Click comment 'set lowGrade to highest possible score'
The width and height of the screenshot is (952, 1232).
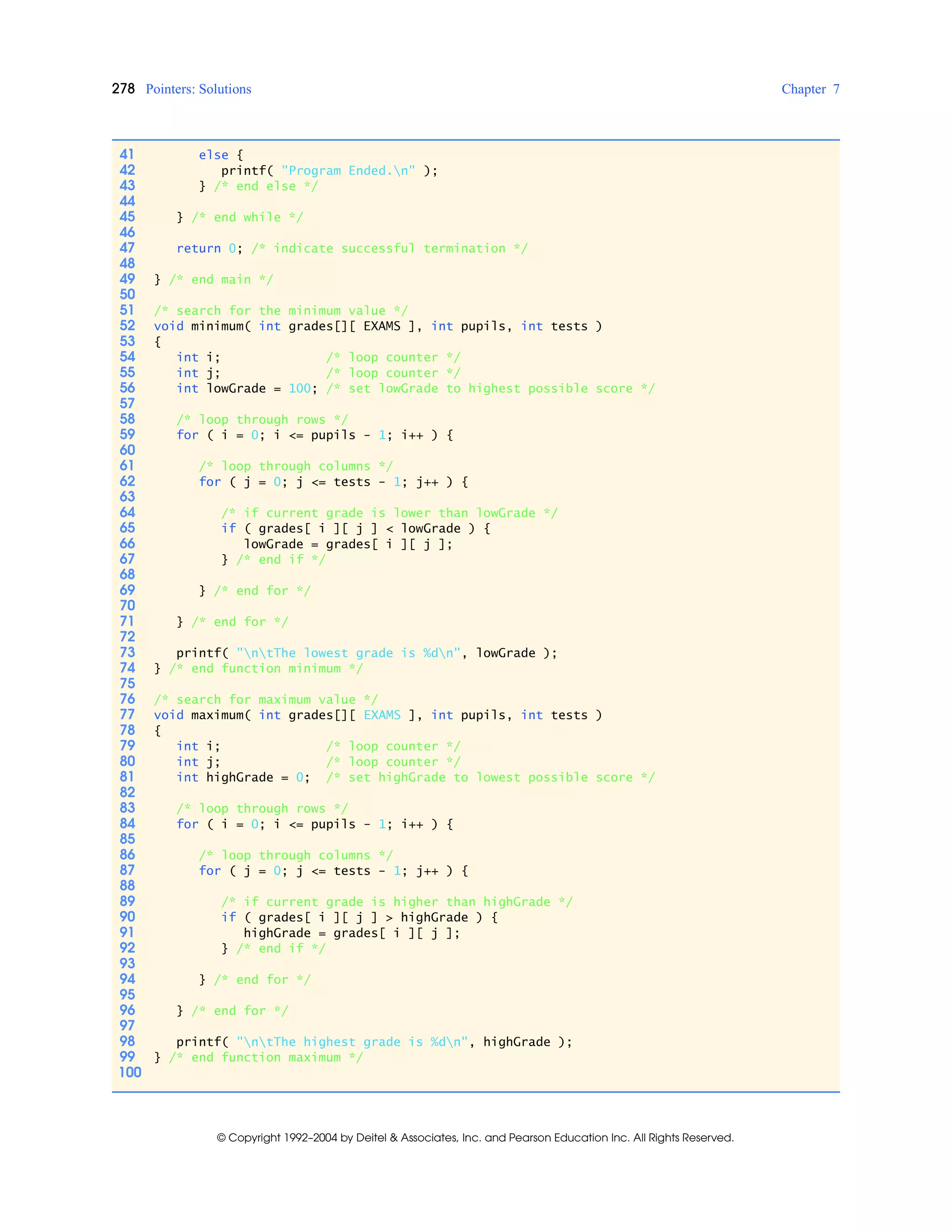[491, 388]
